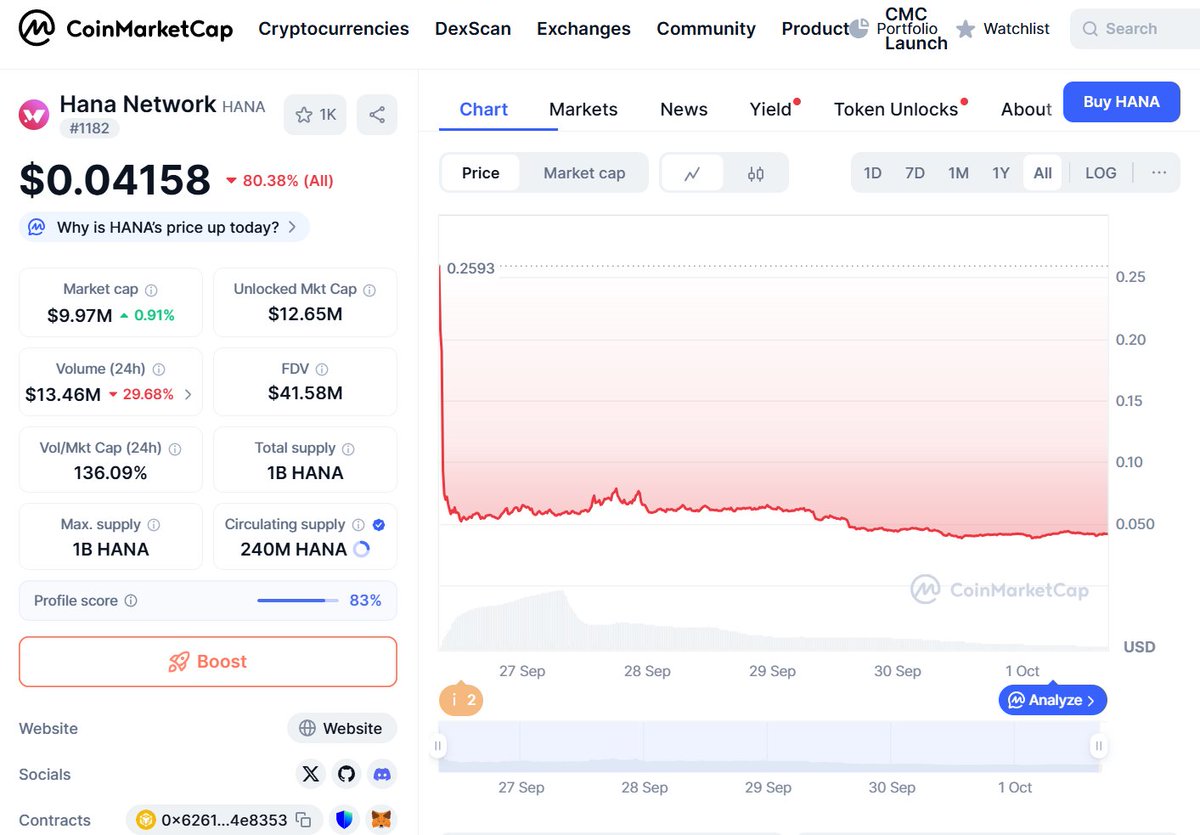
Task: Switch to line chart view
Action: pos(692,173)
